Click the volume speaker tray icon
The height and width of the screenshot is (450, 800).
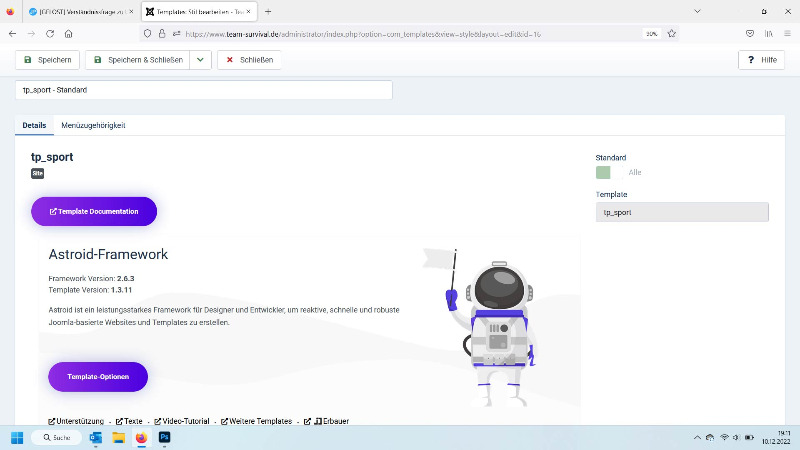click(x=736, y=438)
